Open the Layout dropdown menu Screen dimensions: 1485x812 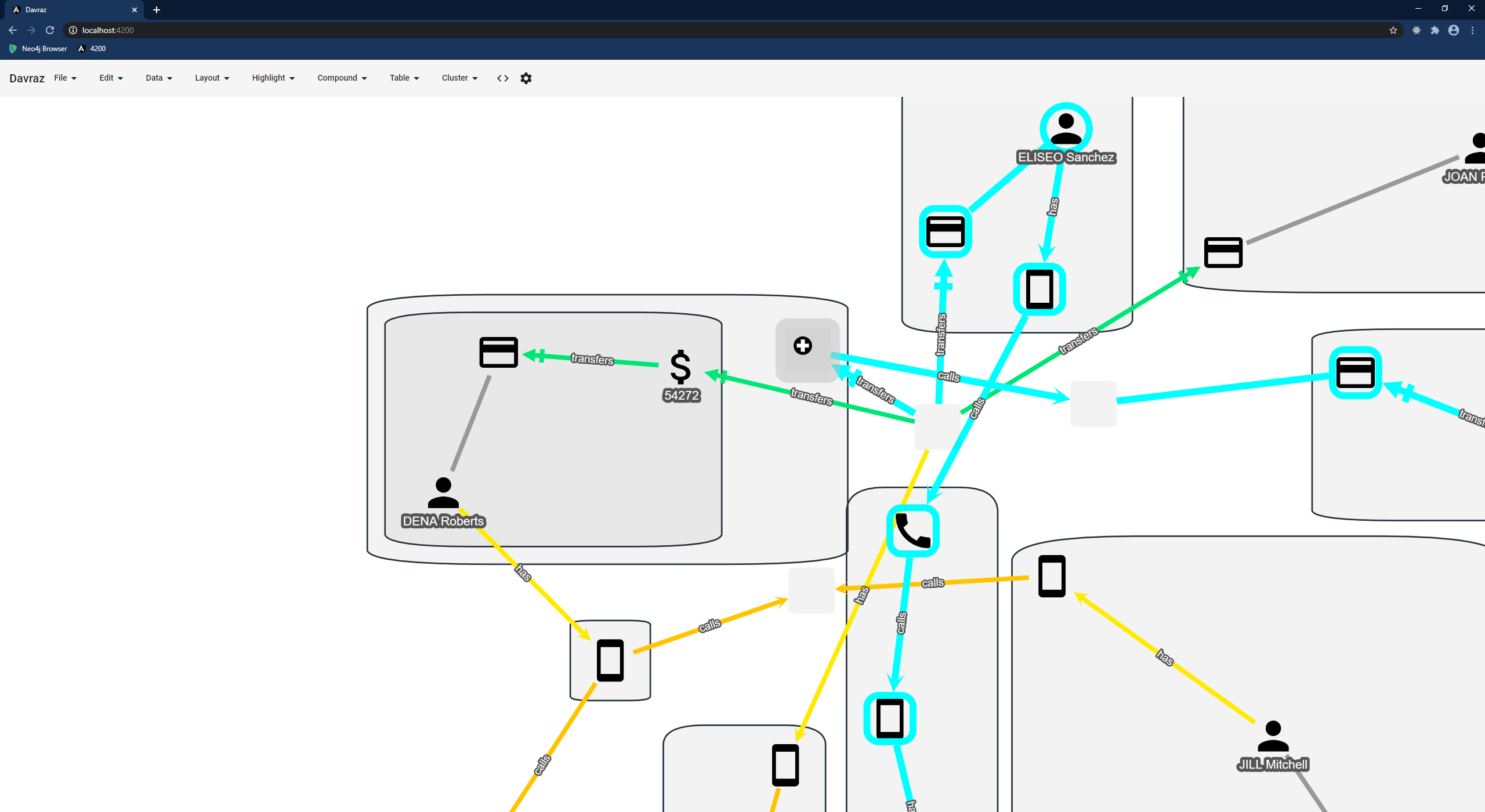212,78
